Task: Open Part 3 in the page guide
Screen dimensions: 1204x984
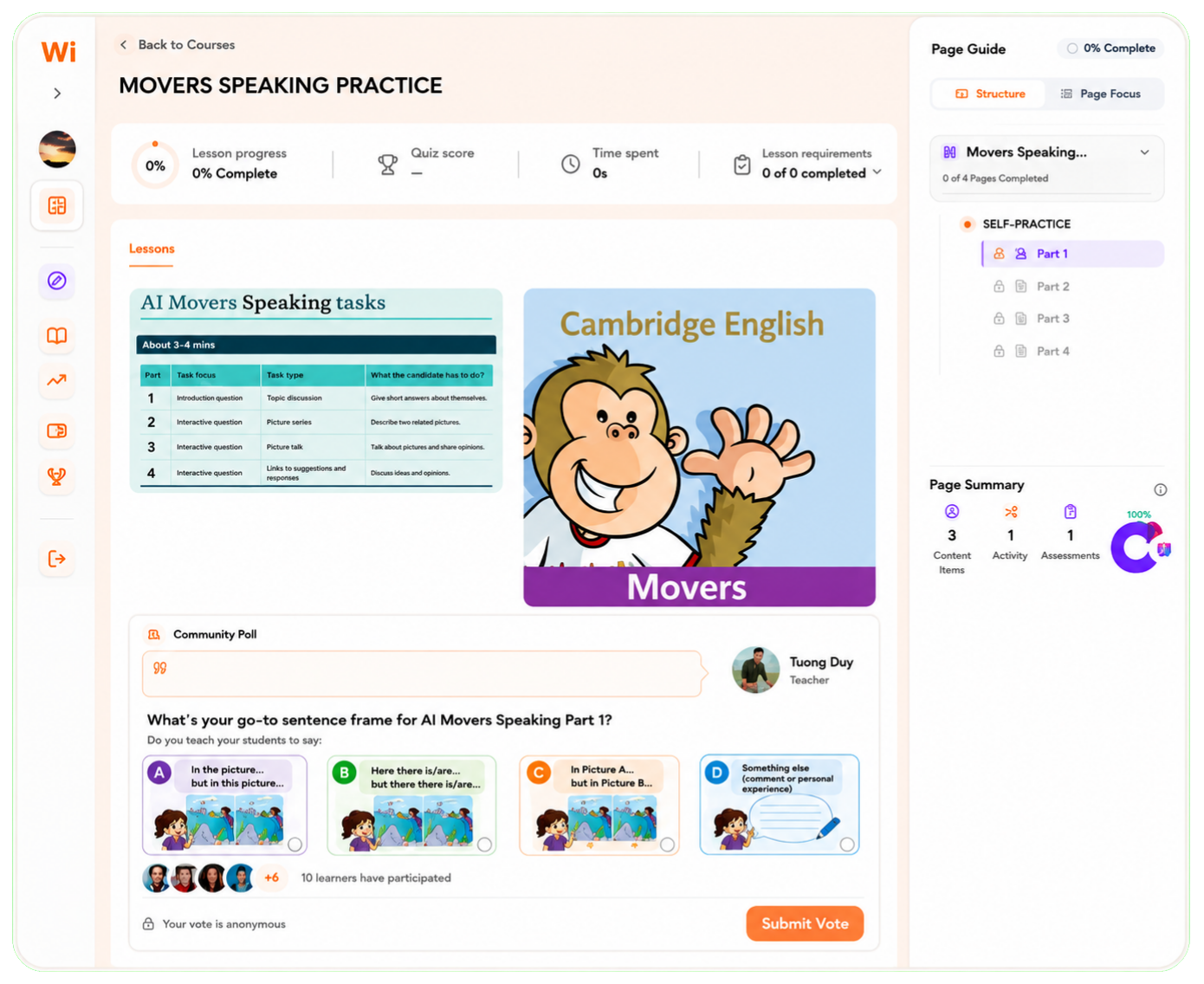Action: point(1053,319)
